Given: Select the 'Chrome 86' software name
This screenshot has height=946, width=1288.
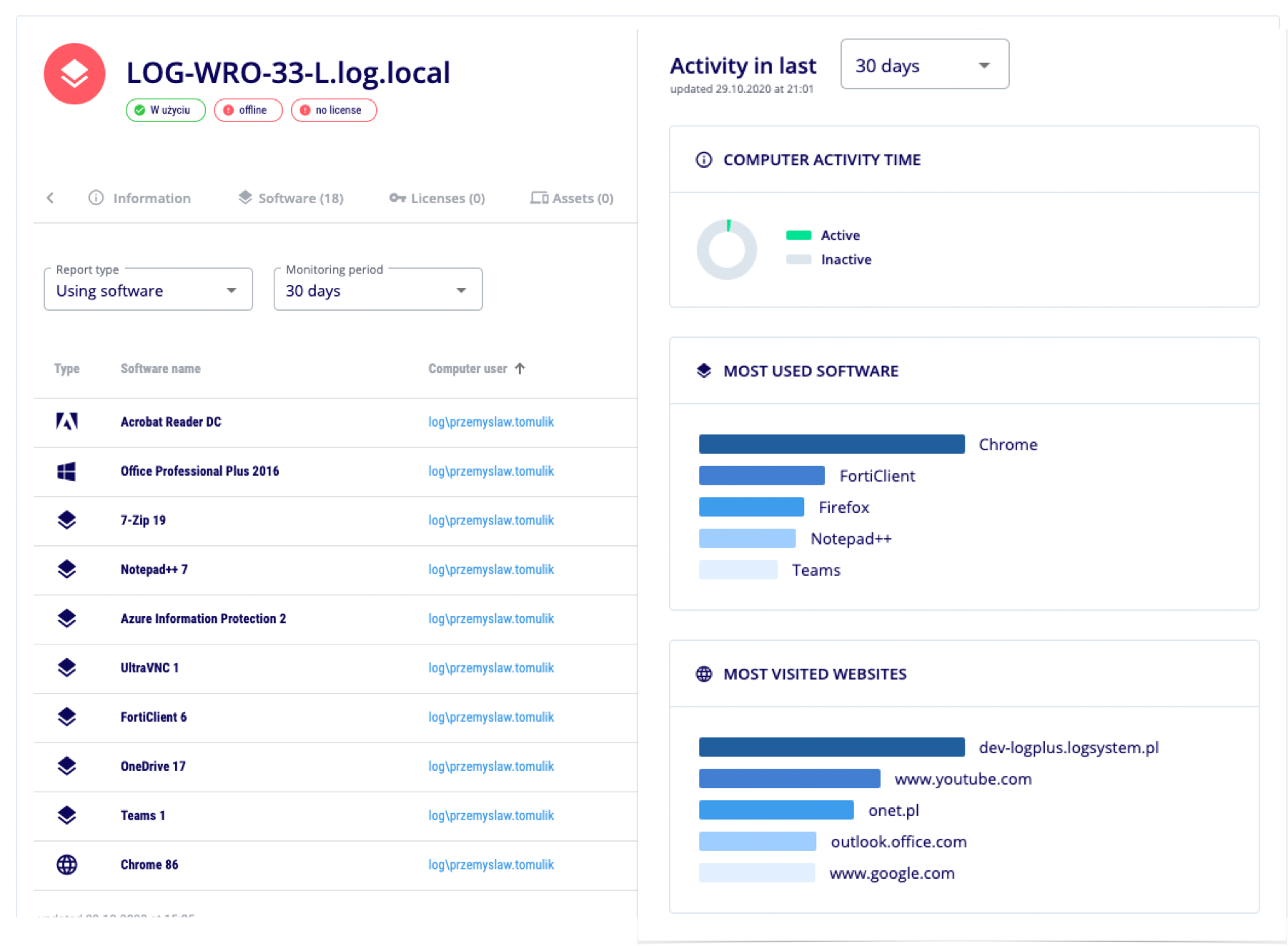Looking at the screenshot, I should coord(149,865).
